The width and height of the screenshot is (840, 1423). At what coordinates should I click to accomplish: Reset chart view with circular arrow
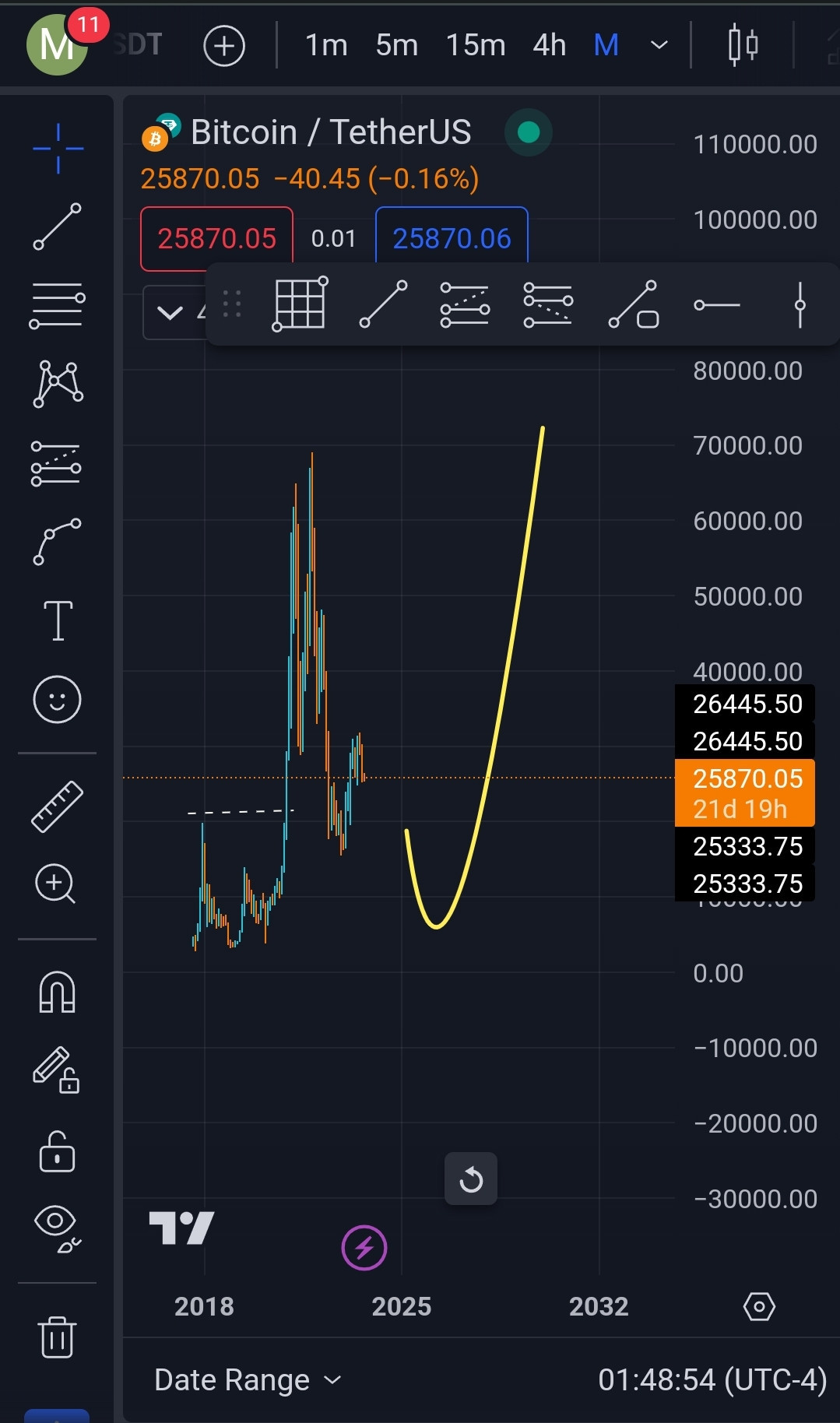coord(471,1179)
